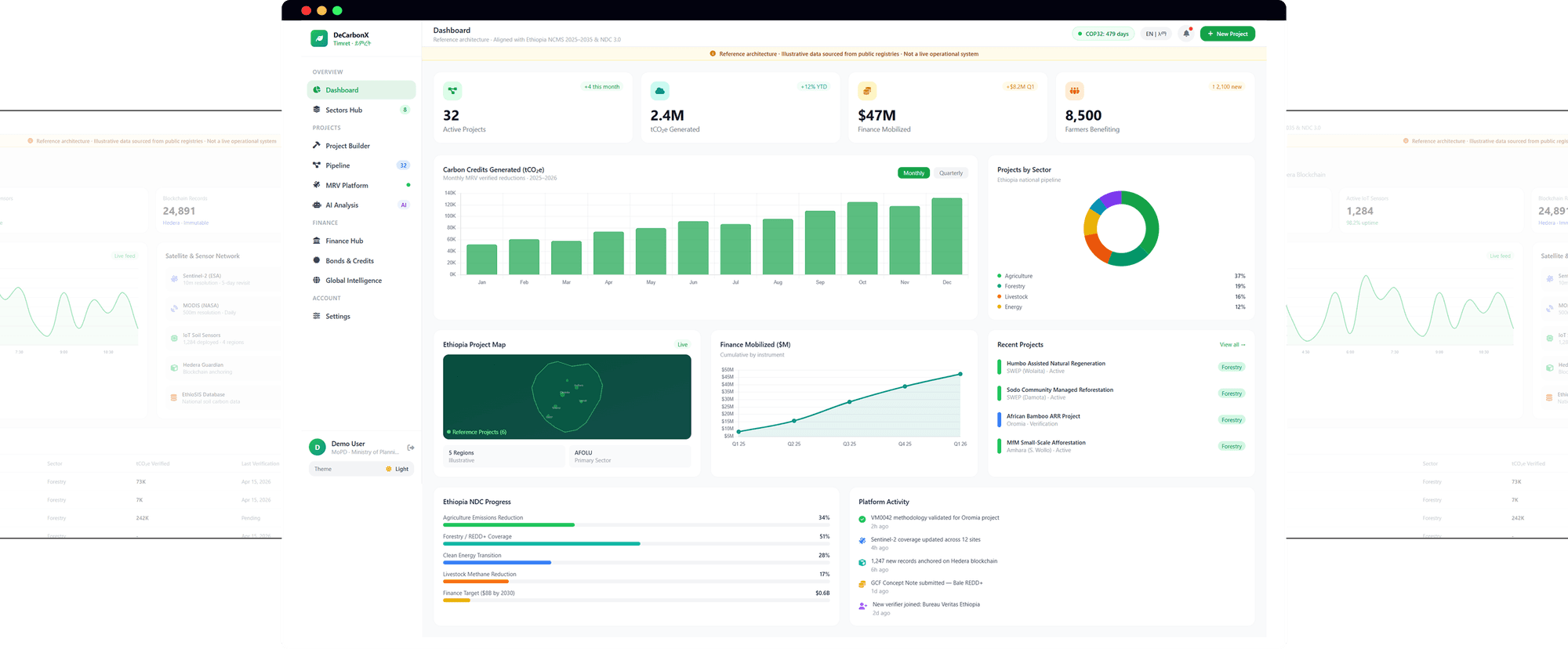The height and width of the screenshot is (649, 1568).
Task: Click the Farmers Benefiting people icon
Action: point(1074,91)
